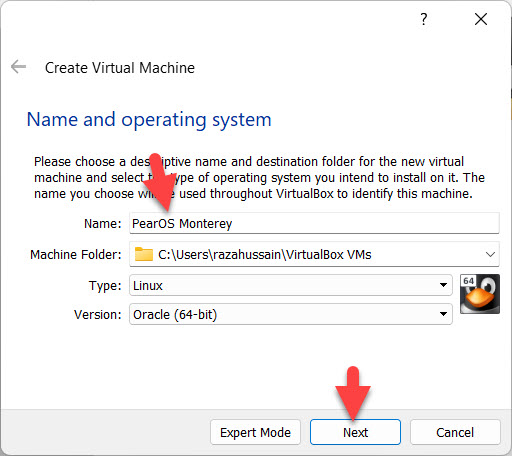The width and height of the screenshot is (512, 456).
Task: Click the Version: label
Action: point(98,314)
